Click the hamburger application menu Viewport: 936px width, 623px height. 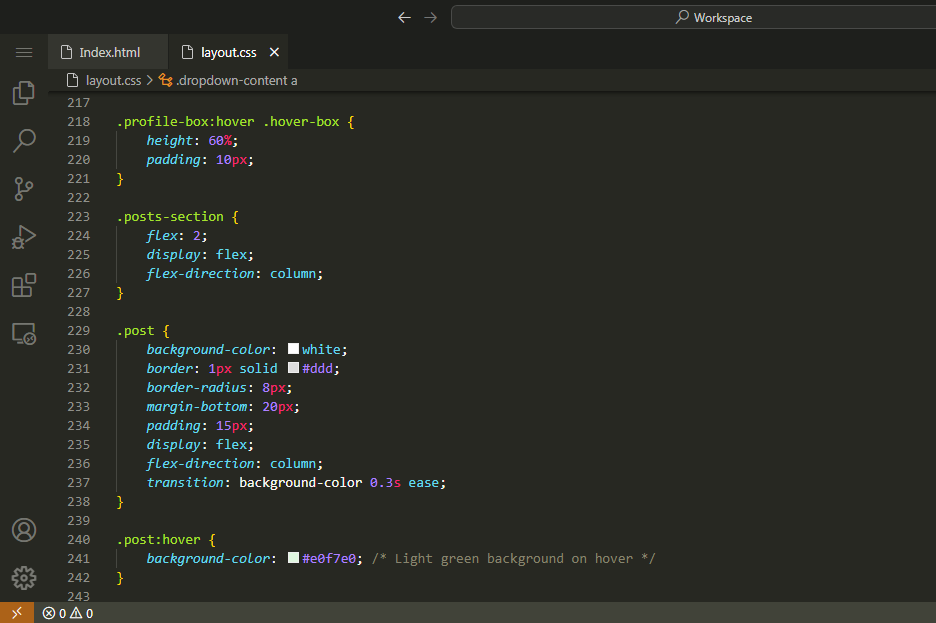click(x=24, y=52)
